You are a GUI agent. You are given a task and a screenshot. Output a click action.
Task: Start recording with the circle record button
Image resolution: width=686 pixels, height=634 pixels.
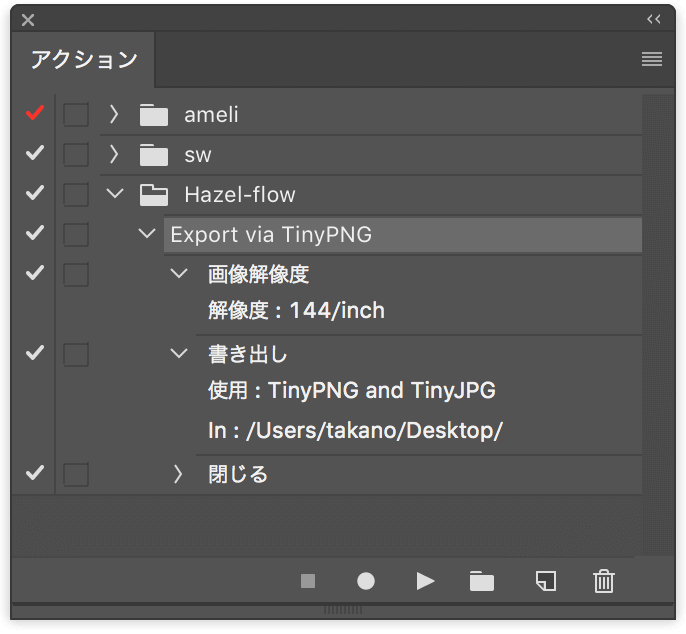pyautogui.click(x=366, y=581)
